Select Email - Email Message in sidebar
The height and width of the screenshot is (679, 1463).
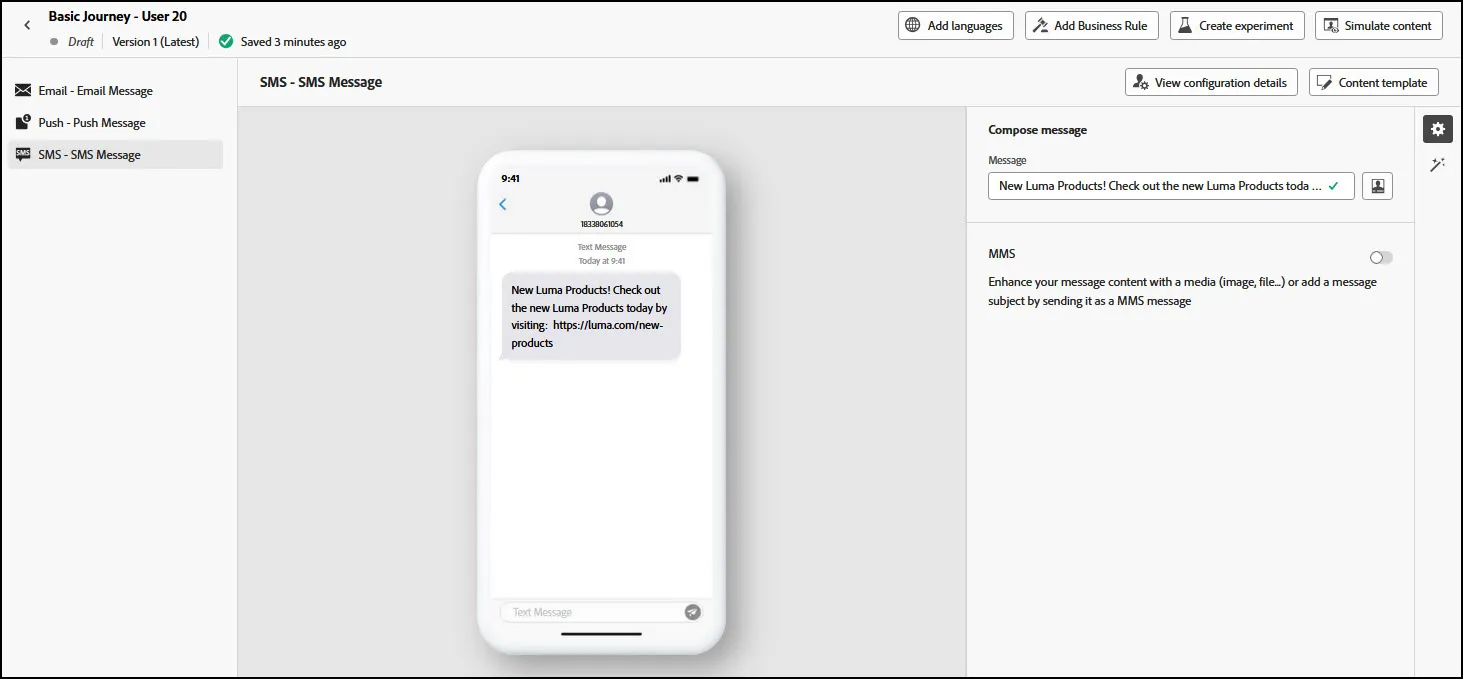coord(115,90)
